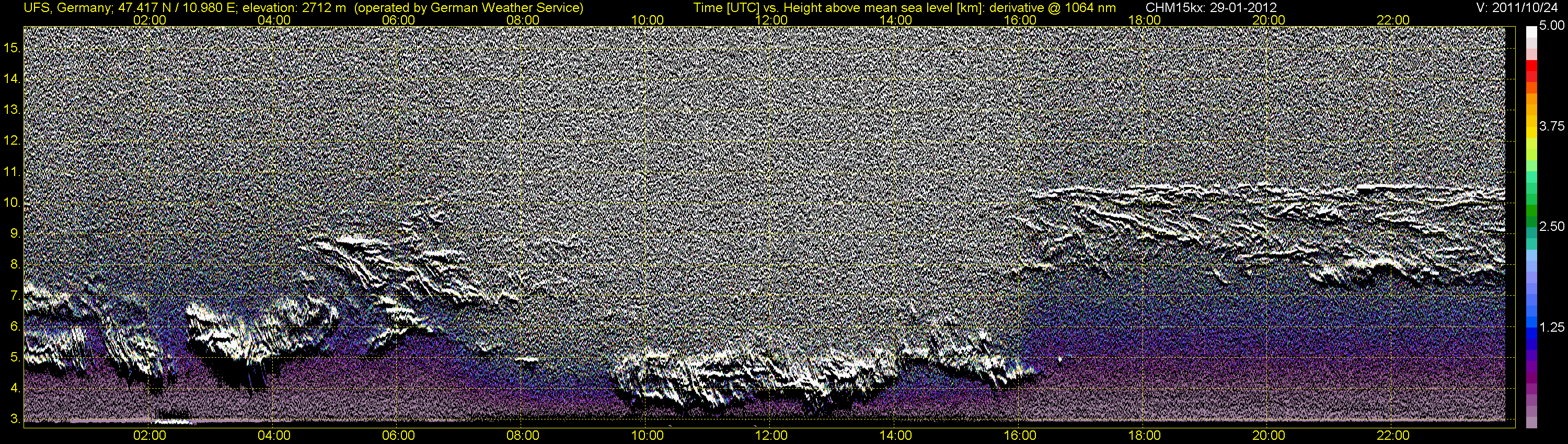Click the 1.25 value on the color scale
Viewport: 1568px width, 444px height.
[1552, 327]
